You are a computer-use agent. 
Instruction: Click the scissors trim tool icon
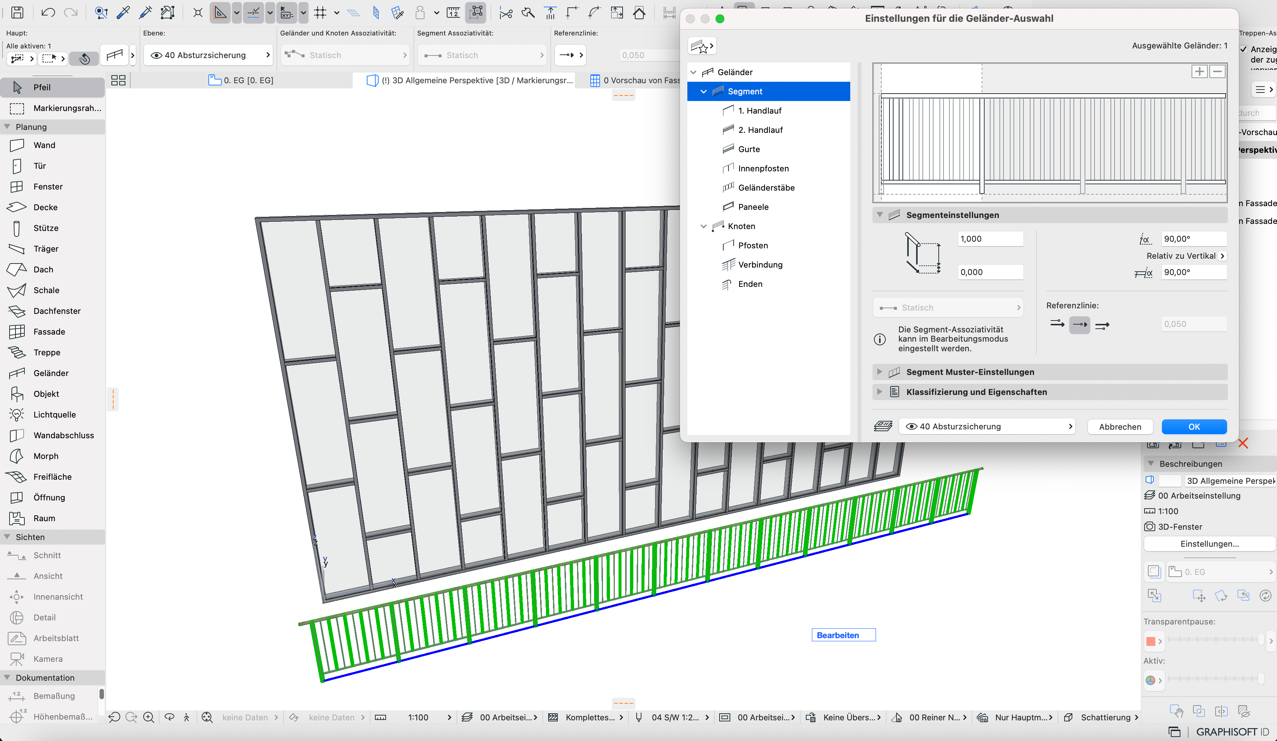pyautogui.click(x=506, y=13)
